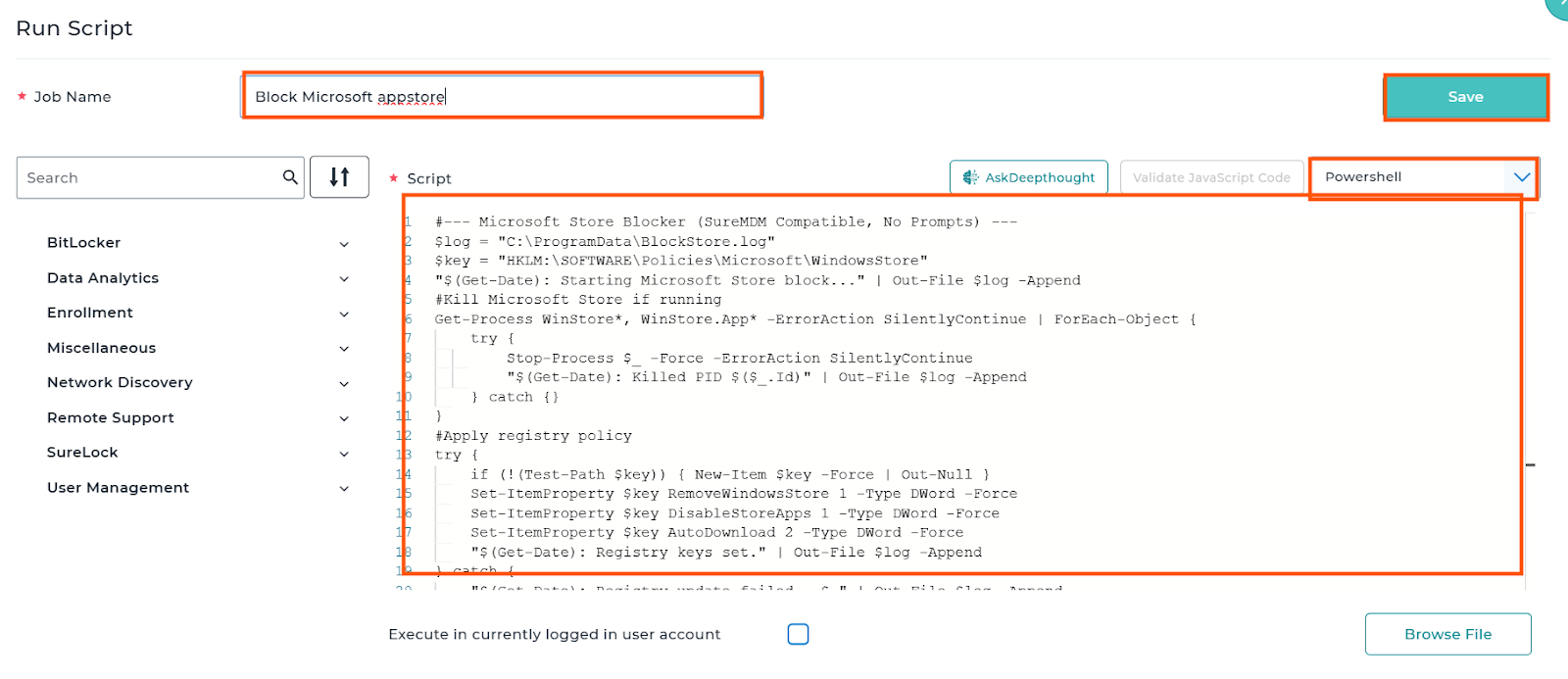This screenshot has height=679, width=1568.
Task: Click the script editor scrollbar handle
Action: [1530, 464]
